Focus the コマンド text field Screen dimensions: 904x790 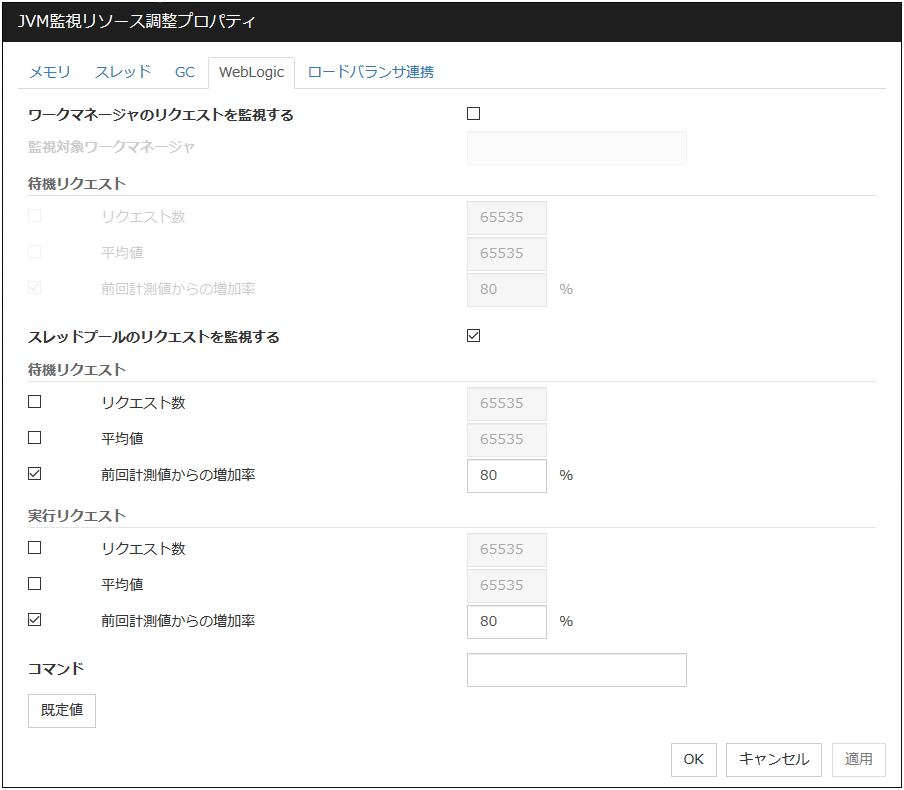[576, 670]
